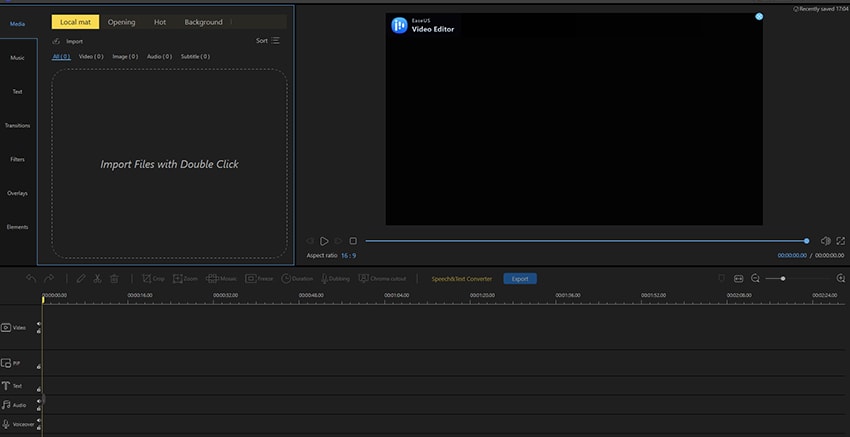This screenshot has width=850, height=437.
Task: Mute the Audio track
Action: 39,401
